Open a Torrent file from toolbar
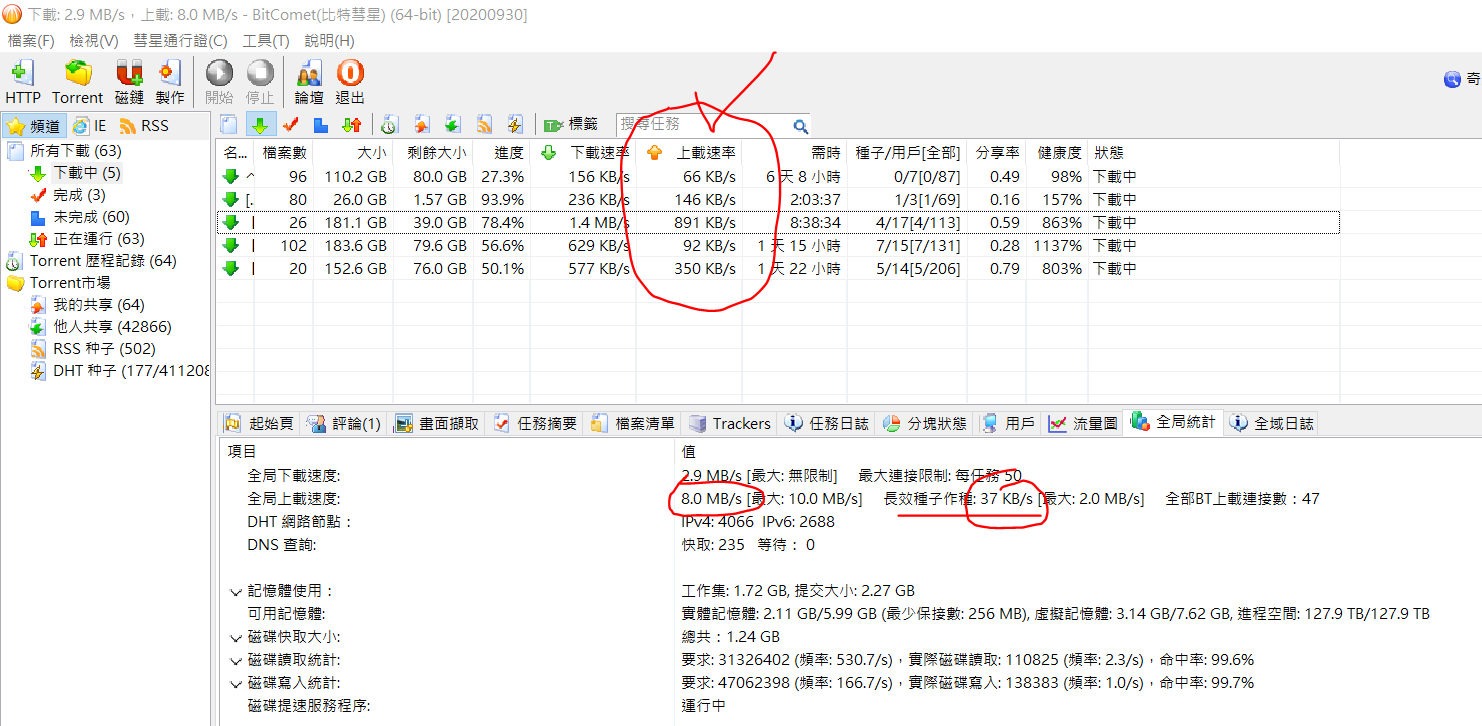The height and width of the screenshot is (726, 1482). (77, 82)
